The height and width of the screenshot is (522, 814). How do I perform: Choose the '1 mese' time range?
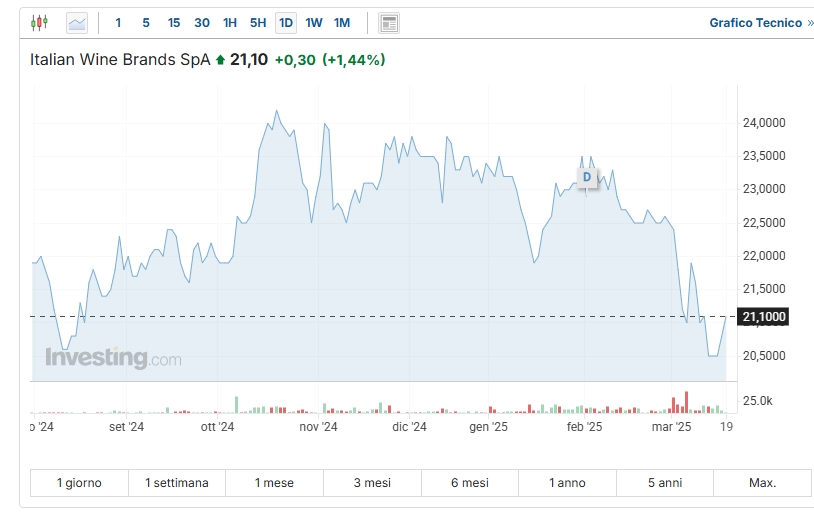tap(275, 483)
